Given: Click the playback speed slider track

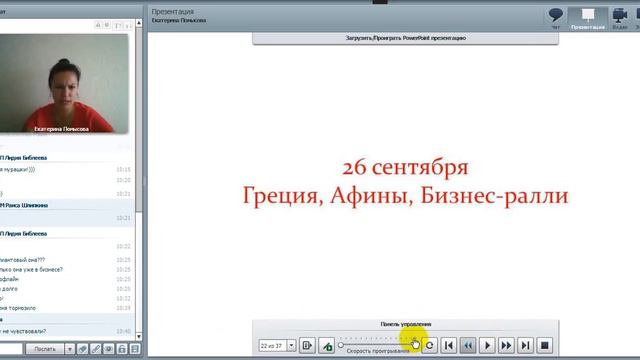Looking at the screenshot, I should (378, 345).
